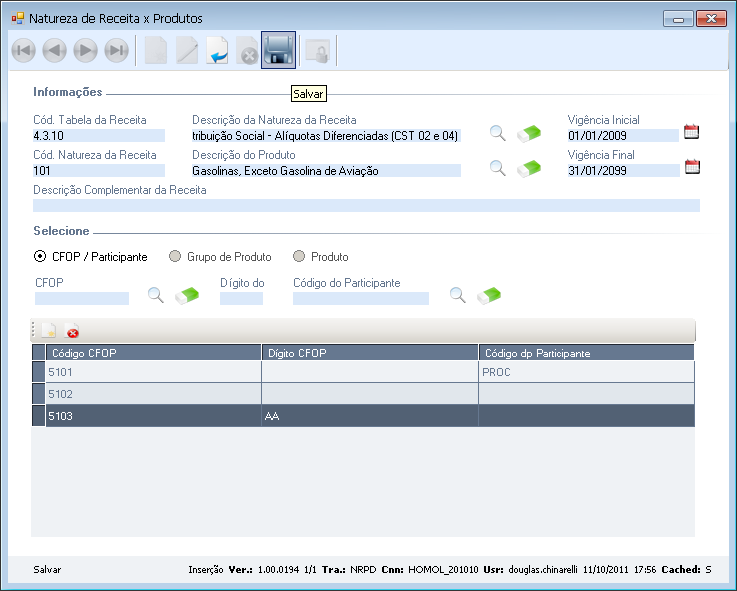Screen dimensions: 737x591
Task: Select the Produto radio button
Action: [299, 257]
